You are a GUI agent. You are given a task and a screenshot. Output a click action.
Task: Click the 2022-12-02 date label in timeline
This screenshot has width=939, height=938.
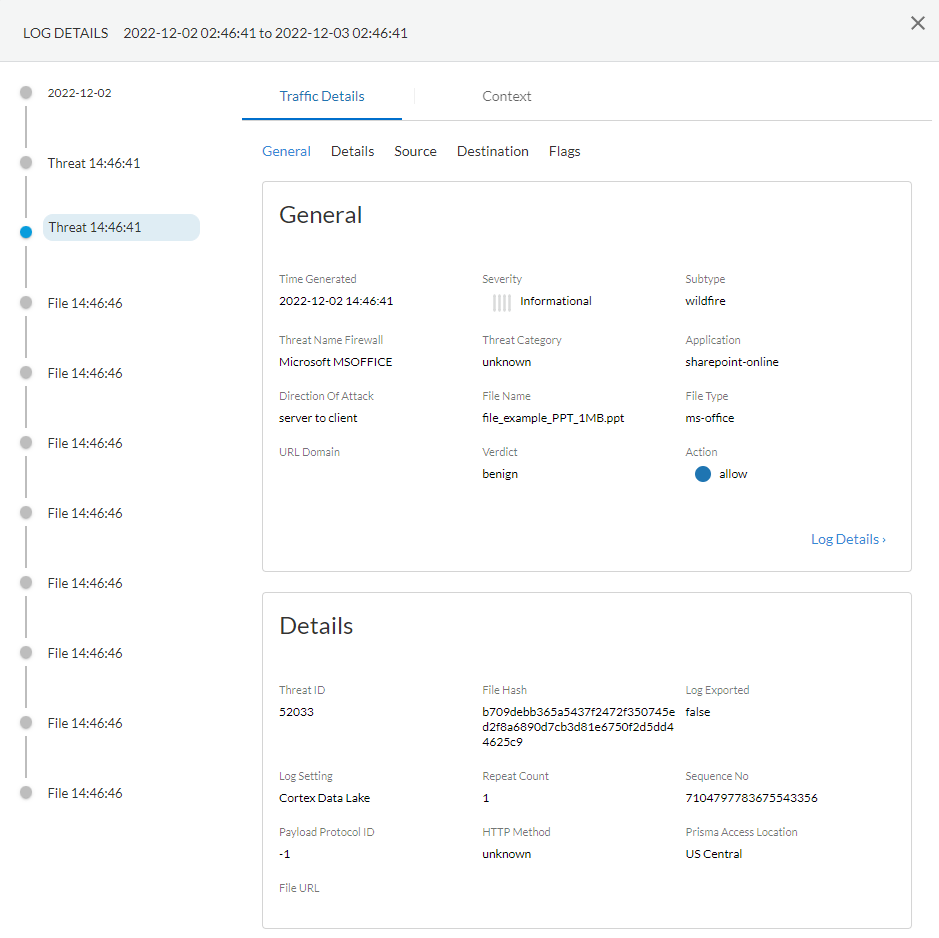[x=79, y=93]
